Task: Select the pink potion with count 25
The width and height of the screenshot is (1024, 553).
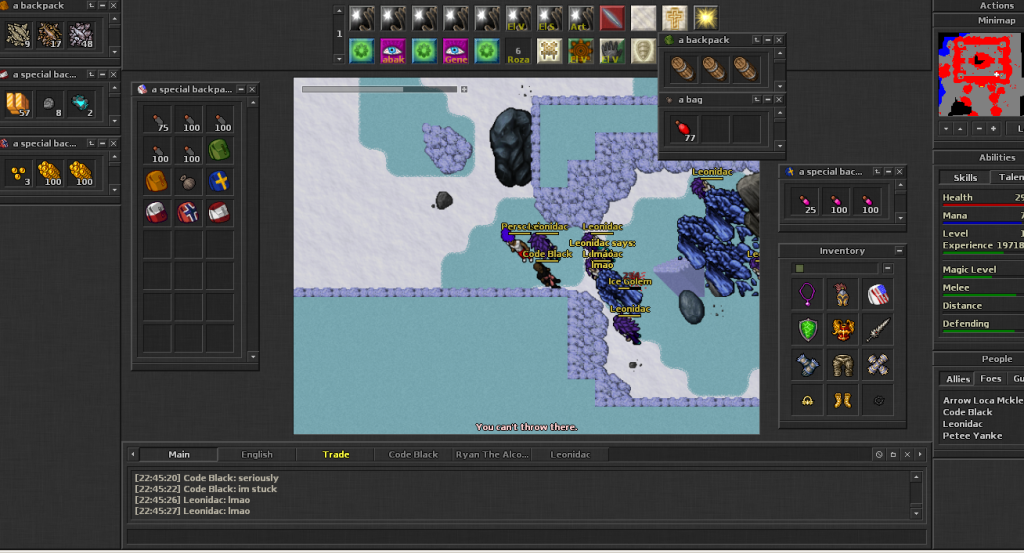Action: (805, 202)
